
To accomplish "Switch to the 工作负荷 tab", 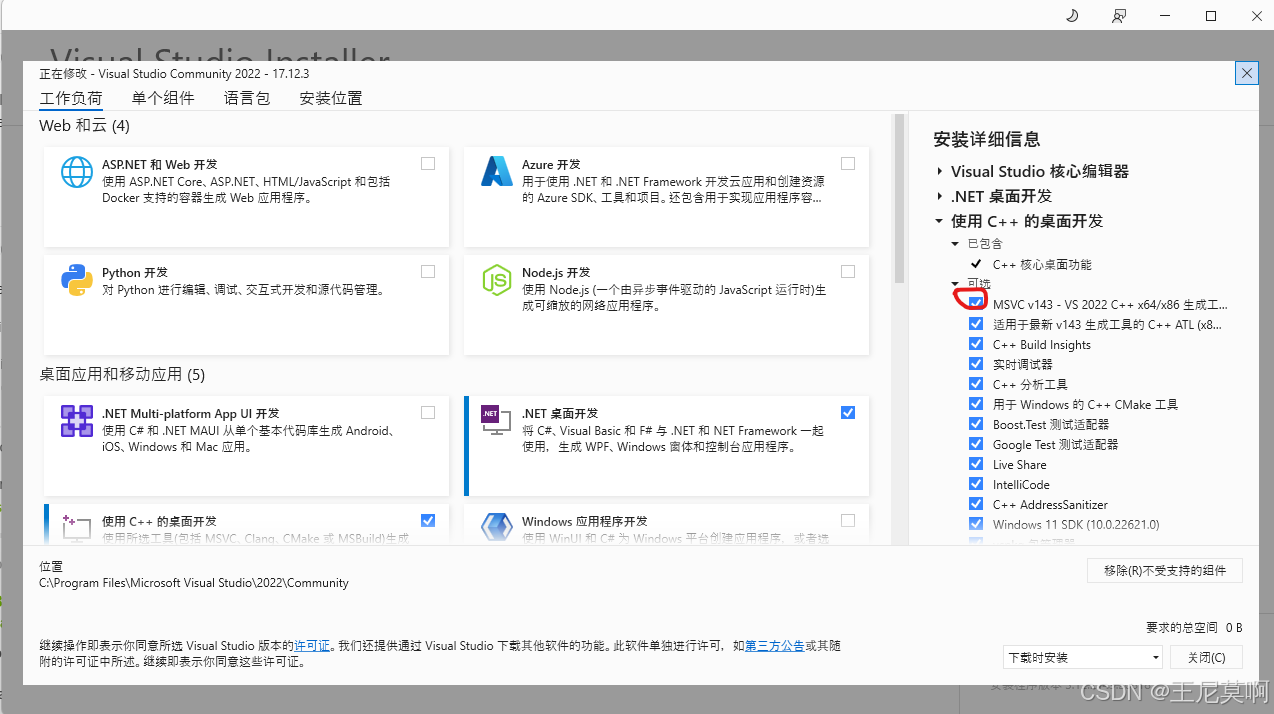I will pyautogui.click(x=71, y=98).
